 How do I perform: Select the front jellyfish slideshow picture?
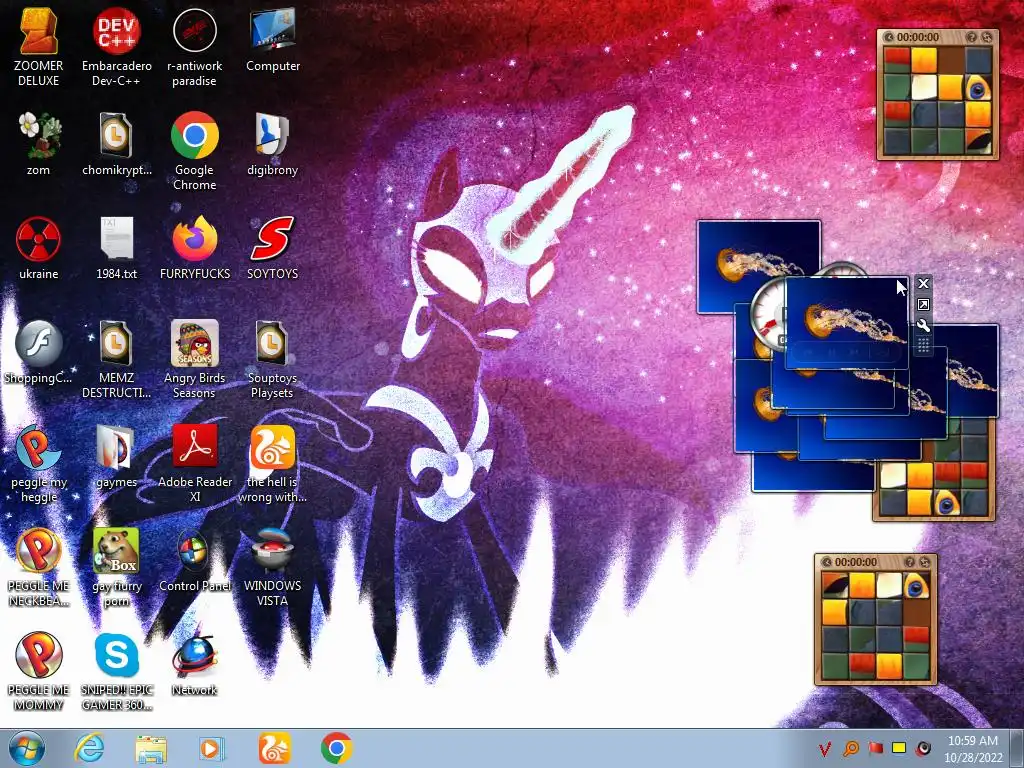(x=846, y=323)
